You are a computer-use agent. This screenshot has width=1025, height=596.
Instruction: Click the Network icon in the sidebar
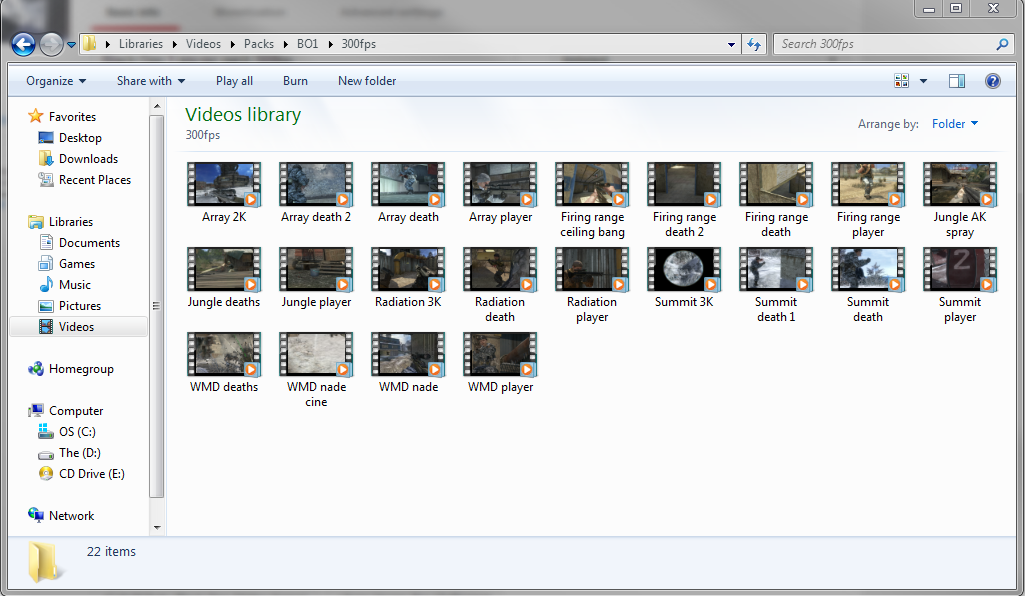tap(35, 515)
